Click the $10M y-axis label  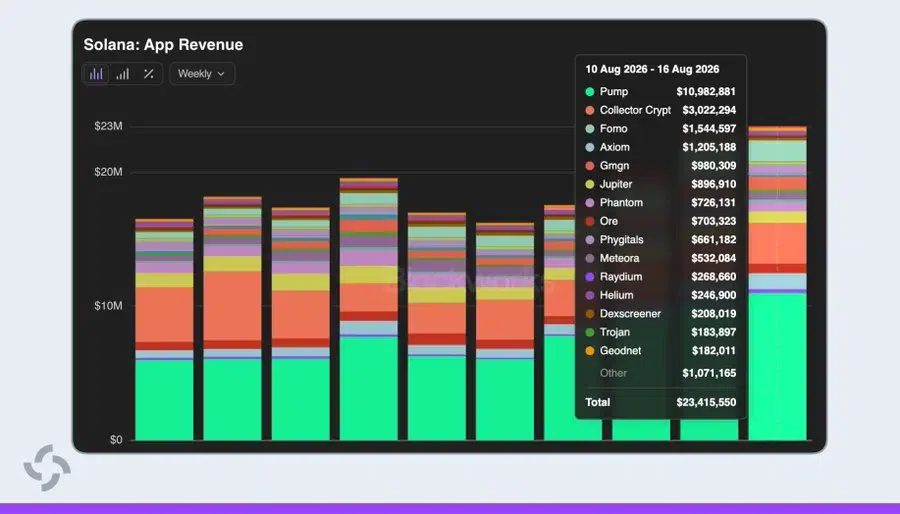pyautogui.click(x=108, y=306)
